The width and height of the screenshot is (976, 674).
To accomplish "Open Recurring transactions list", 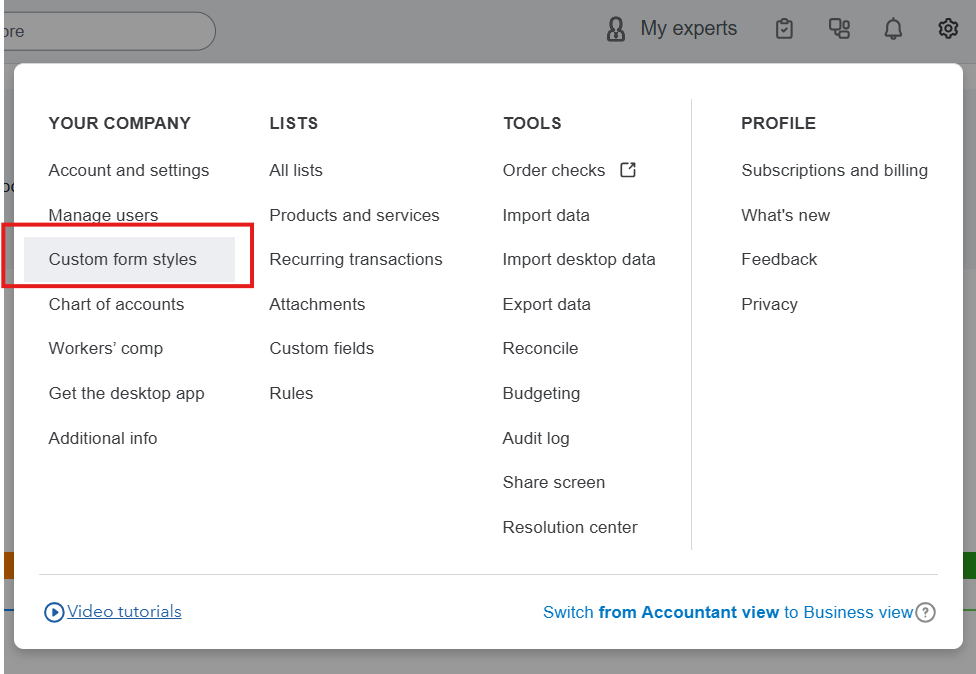I will coord(355,259).
